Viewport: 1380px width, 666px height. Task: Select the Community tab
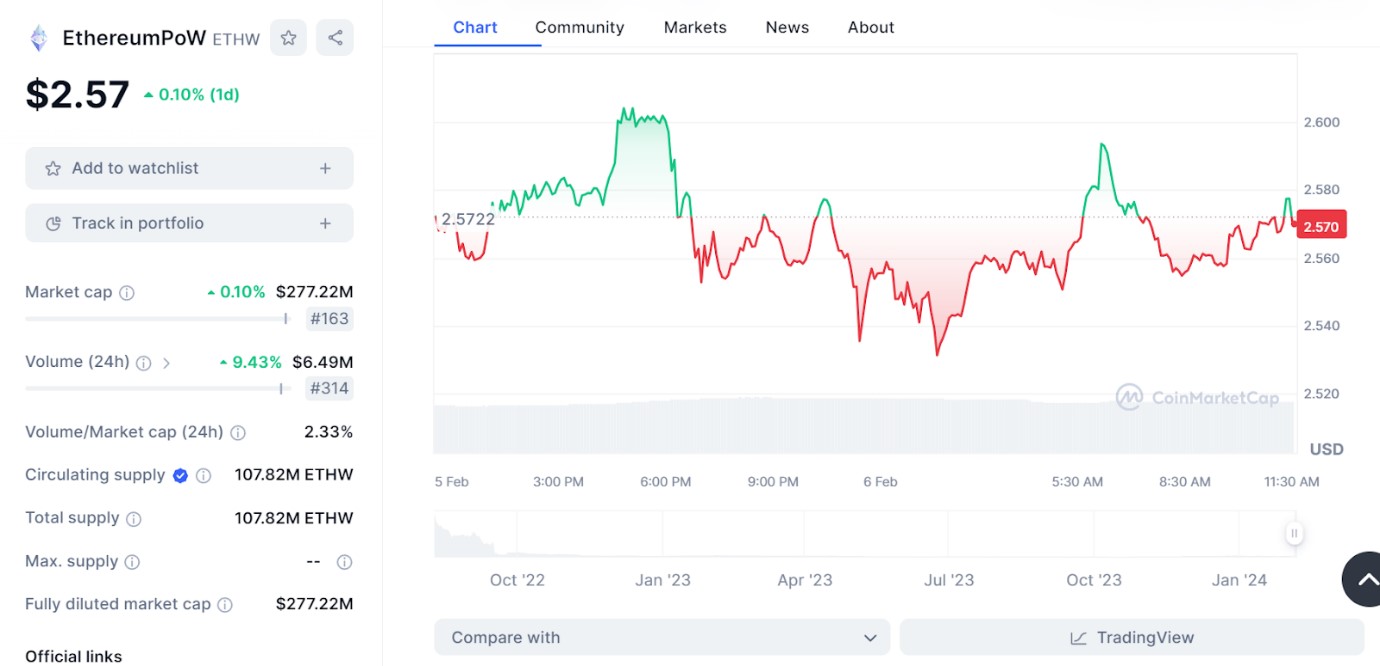pos(579,27)
